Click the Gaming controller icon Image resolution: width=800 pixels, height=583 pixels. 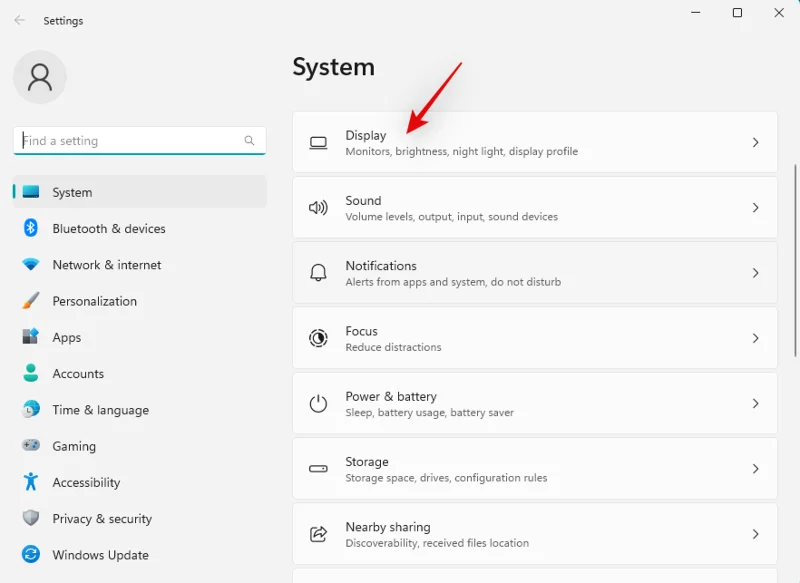click(x=31, y=446)
